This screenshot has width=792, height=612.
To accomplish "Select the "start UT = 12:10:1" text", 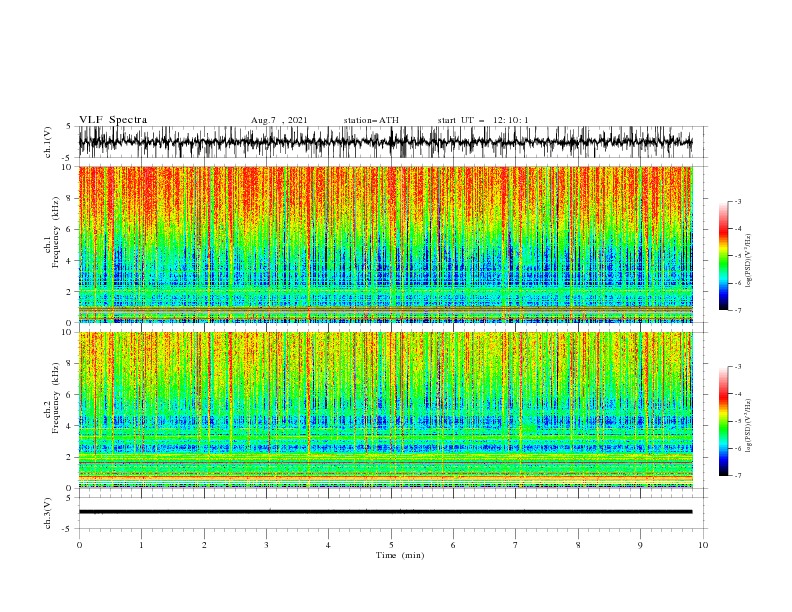I will 483,120.
